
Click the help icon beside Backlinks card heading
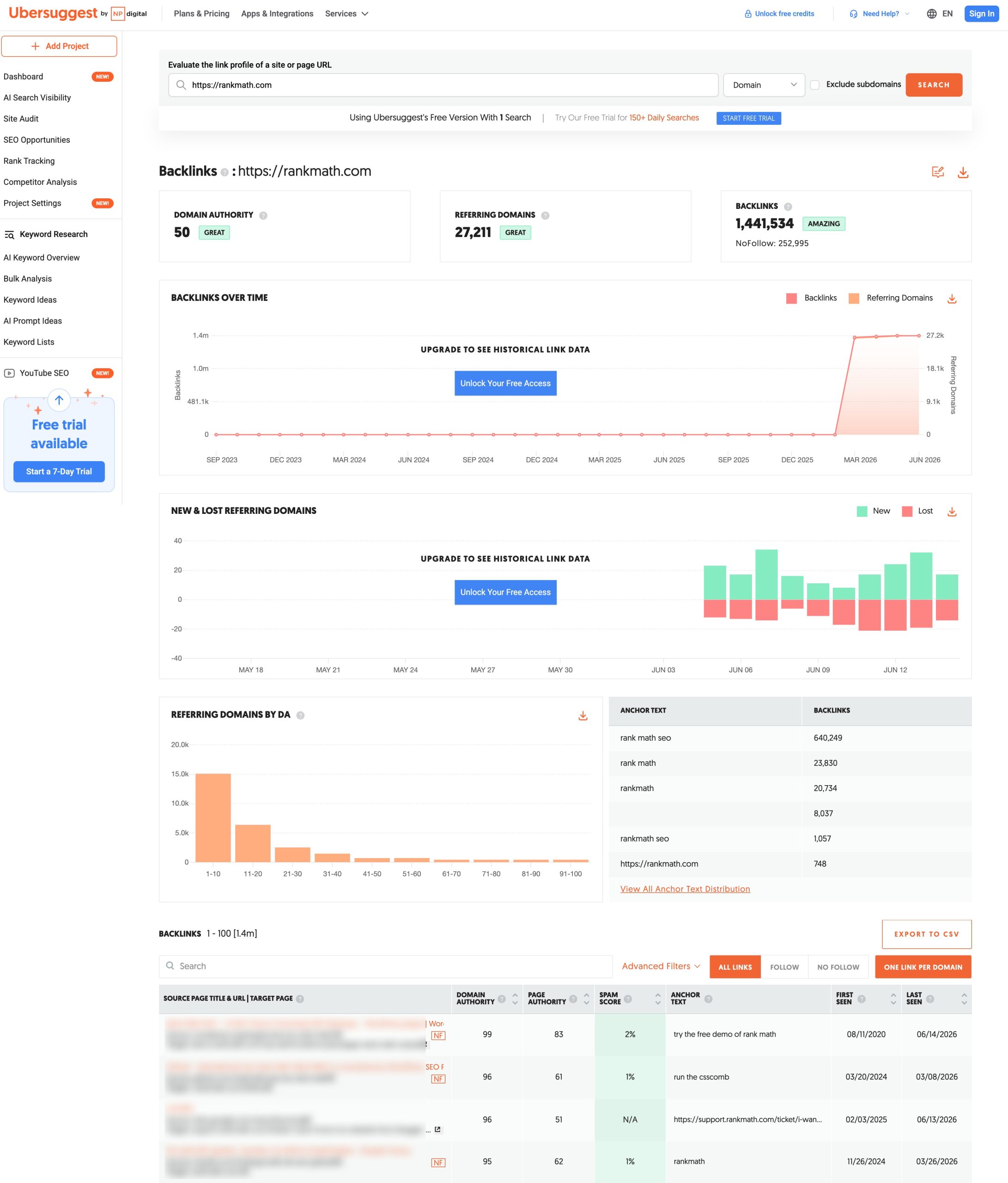click(x=788, y=207)
